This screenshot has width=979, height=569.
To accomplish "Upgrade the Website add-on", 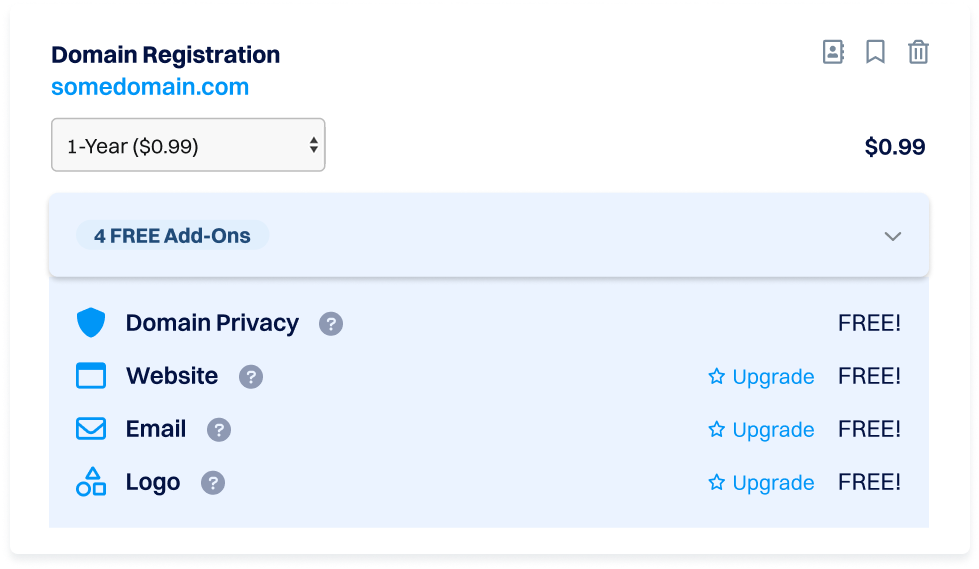I will (761, 377).
